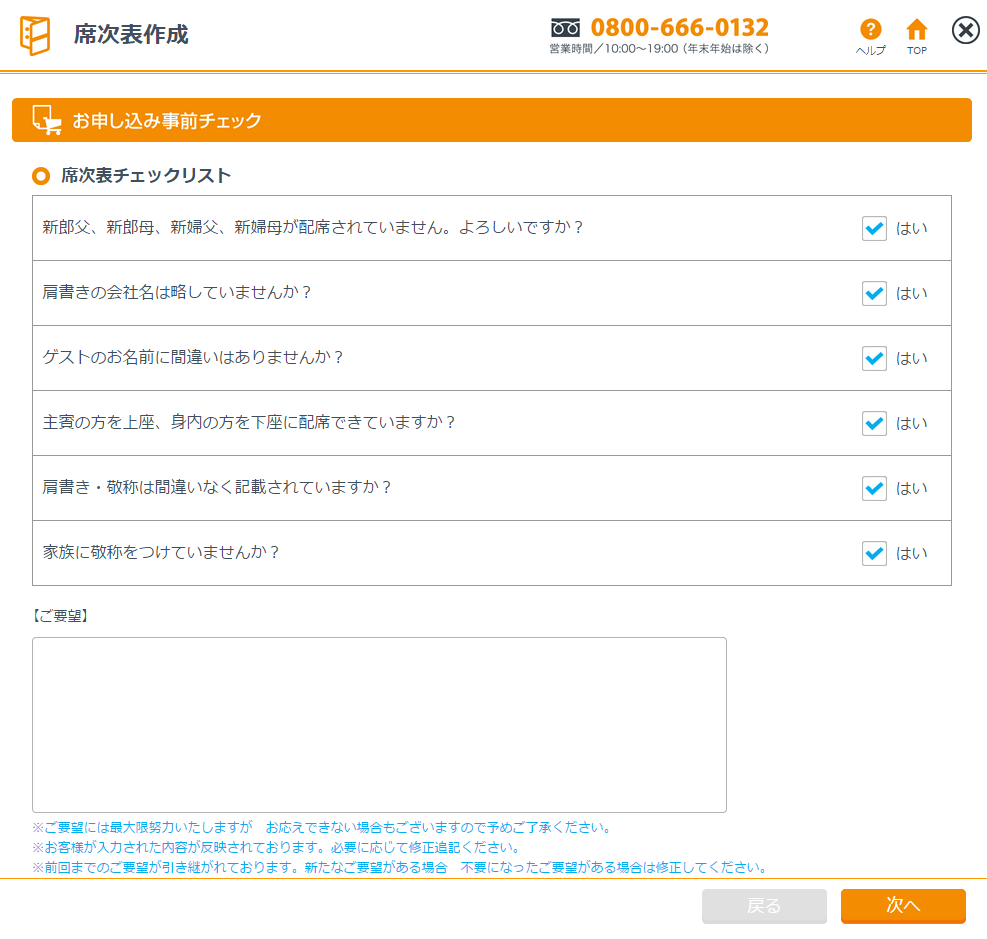The width and height of the screenshot is (987, 939).
Task: Open the ヘルプ help icon
Action: (870, 30)
